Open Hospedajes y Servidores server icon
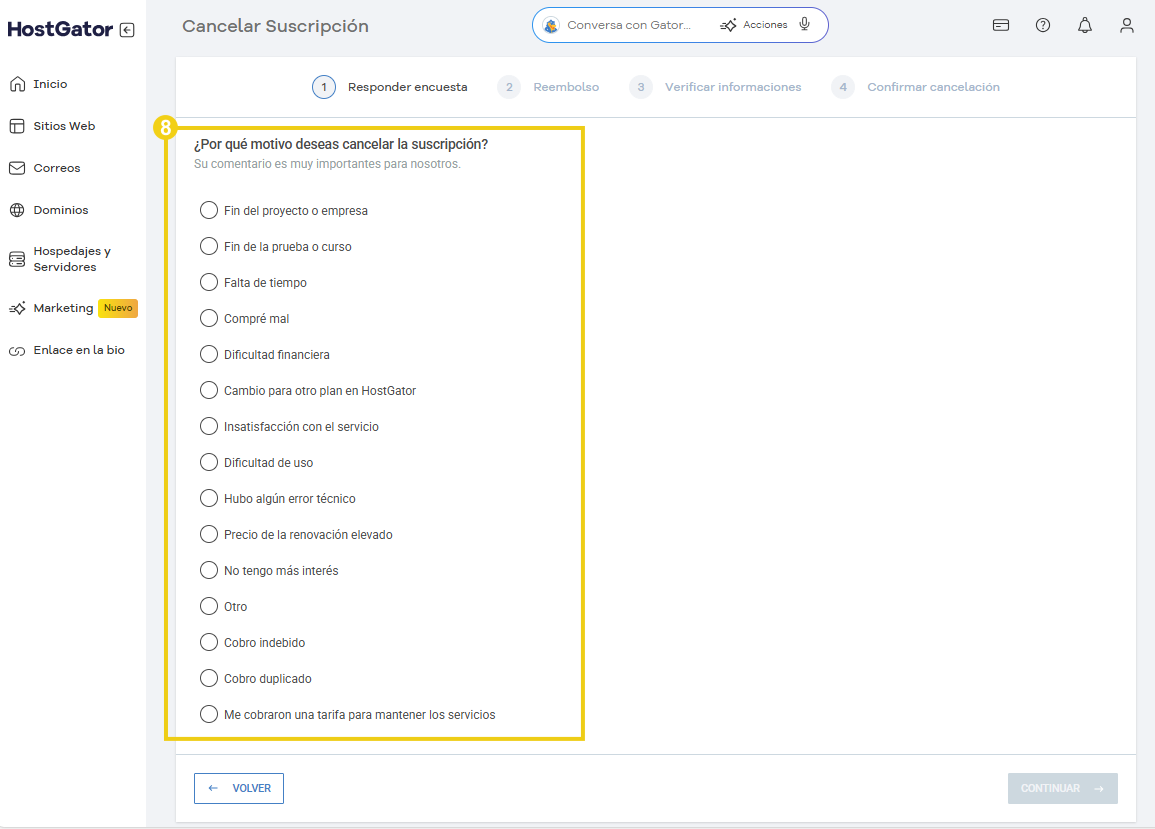 point(15,258)
